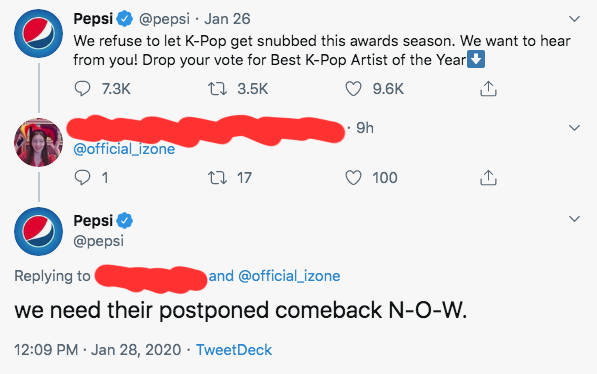Retweet the Pepsi tweet with 3.5K retweets
The image size is (597, 374).
217,89
